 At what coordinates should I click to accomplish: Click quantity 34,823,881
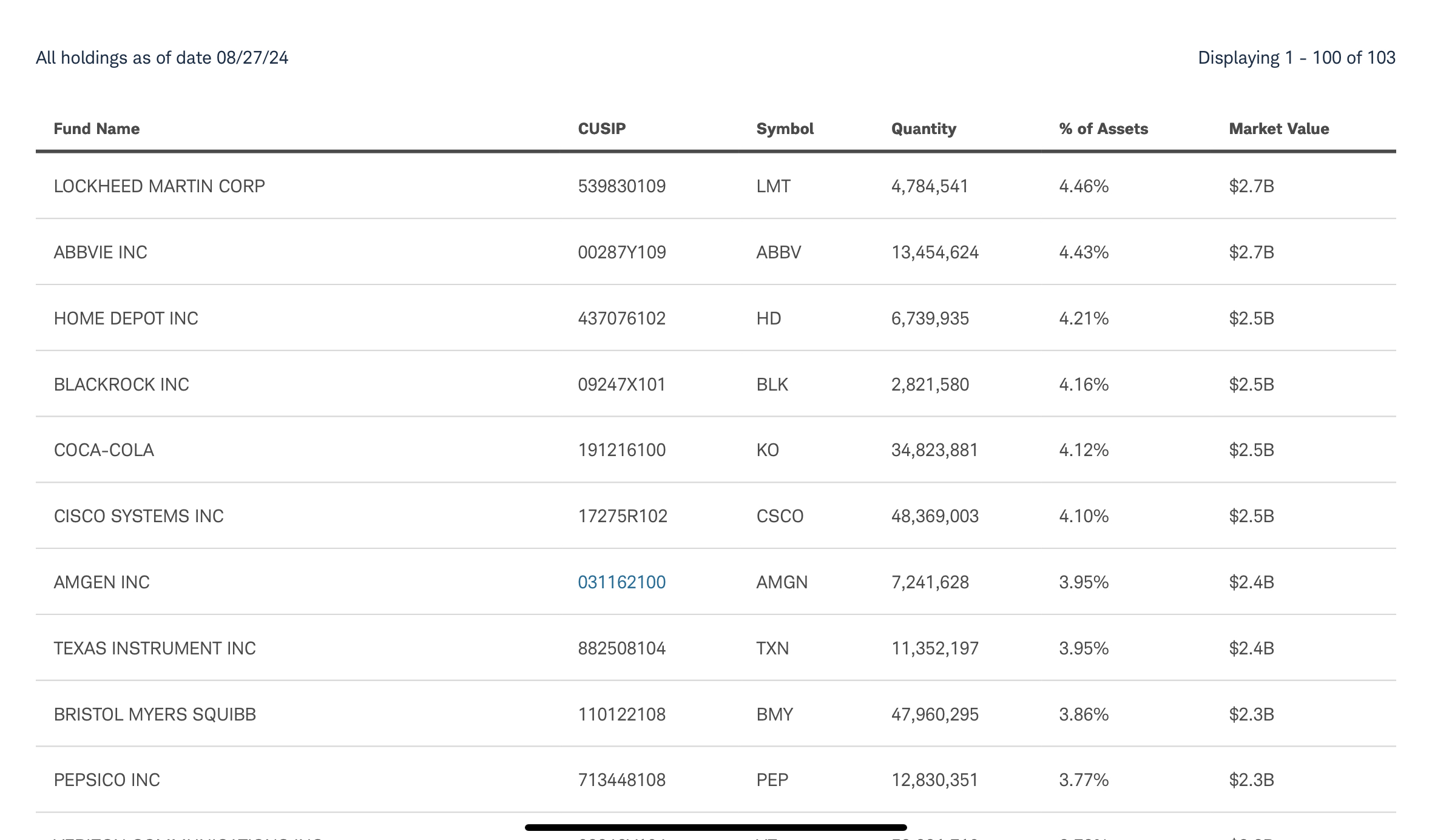pyautogui.click(x=934, y=450)
